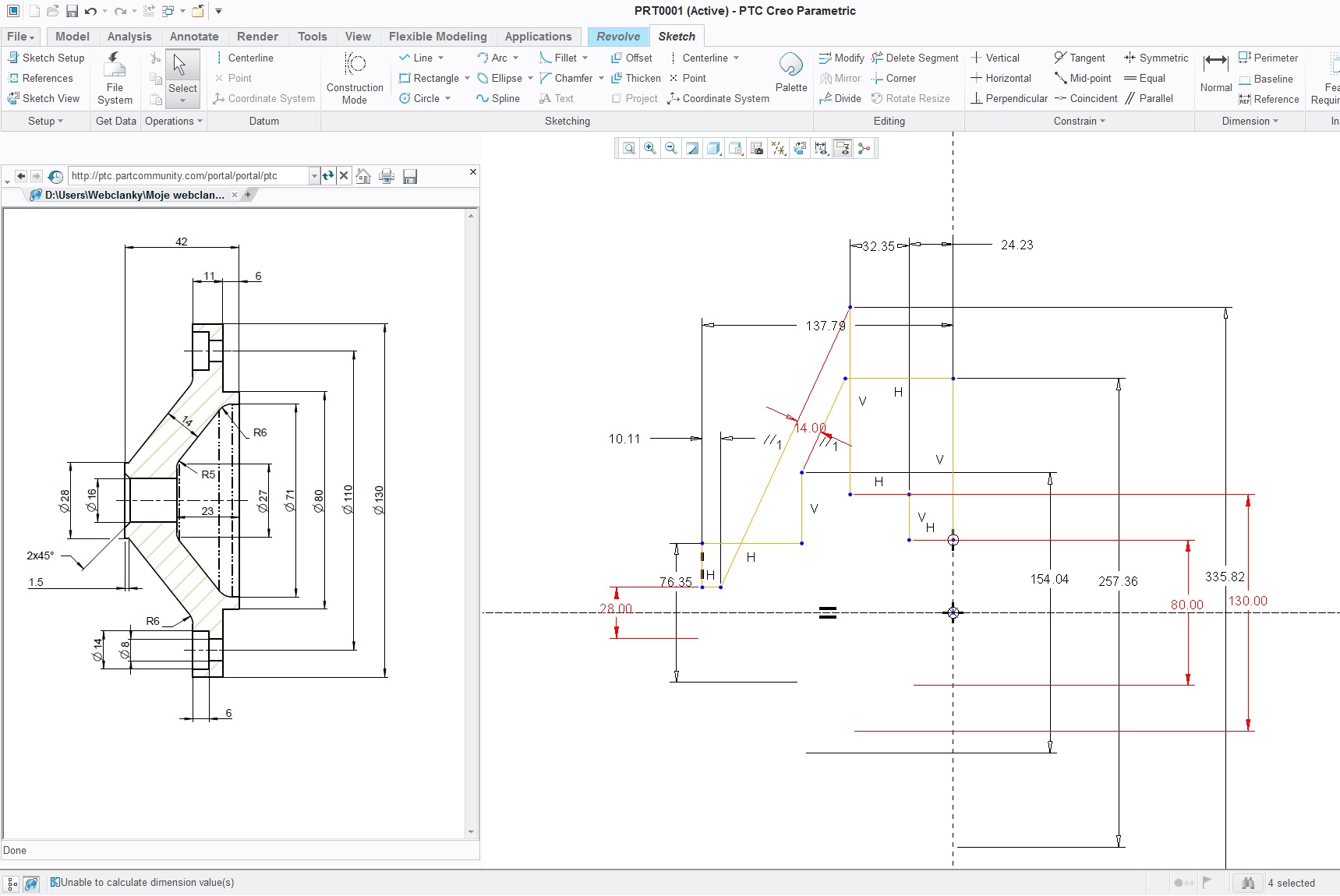Open the File menu
Image resolution: width=1340 pixels, height=896 pixels.
20,37
